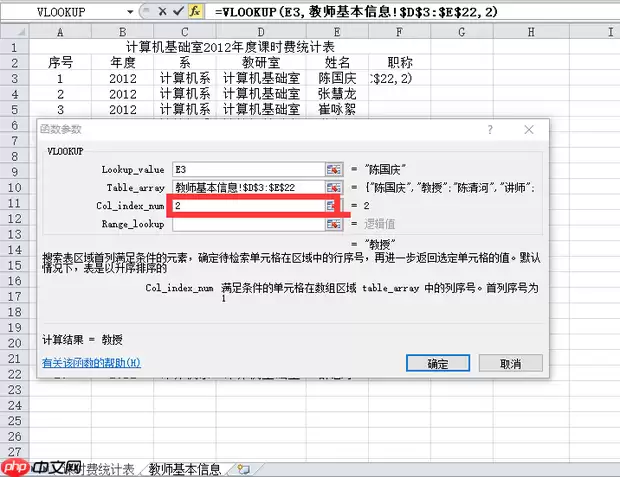
Task: Select column F header
Action: 400,32
